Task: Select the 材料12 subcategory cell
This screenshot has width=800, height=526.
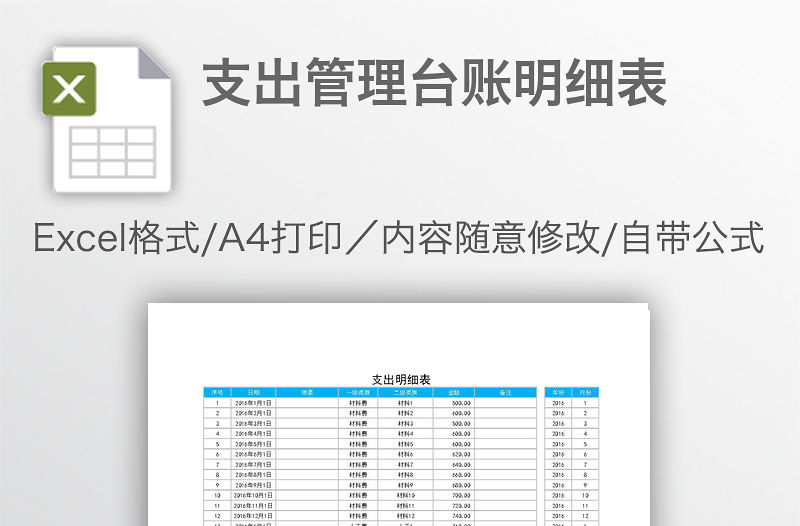Action: pos(406,516)
